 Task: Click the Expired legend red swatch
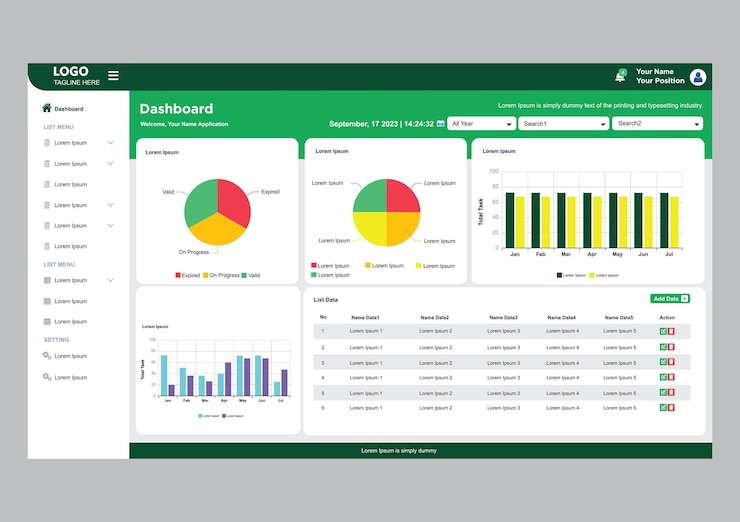coord(178,275)
